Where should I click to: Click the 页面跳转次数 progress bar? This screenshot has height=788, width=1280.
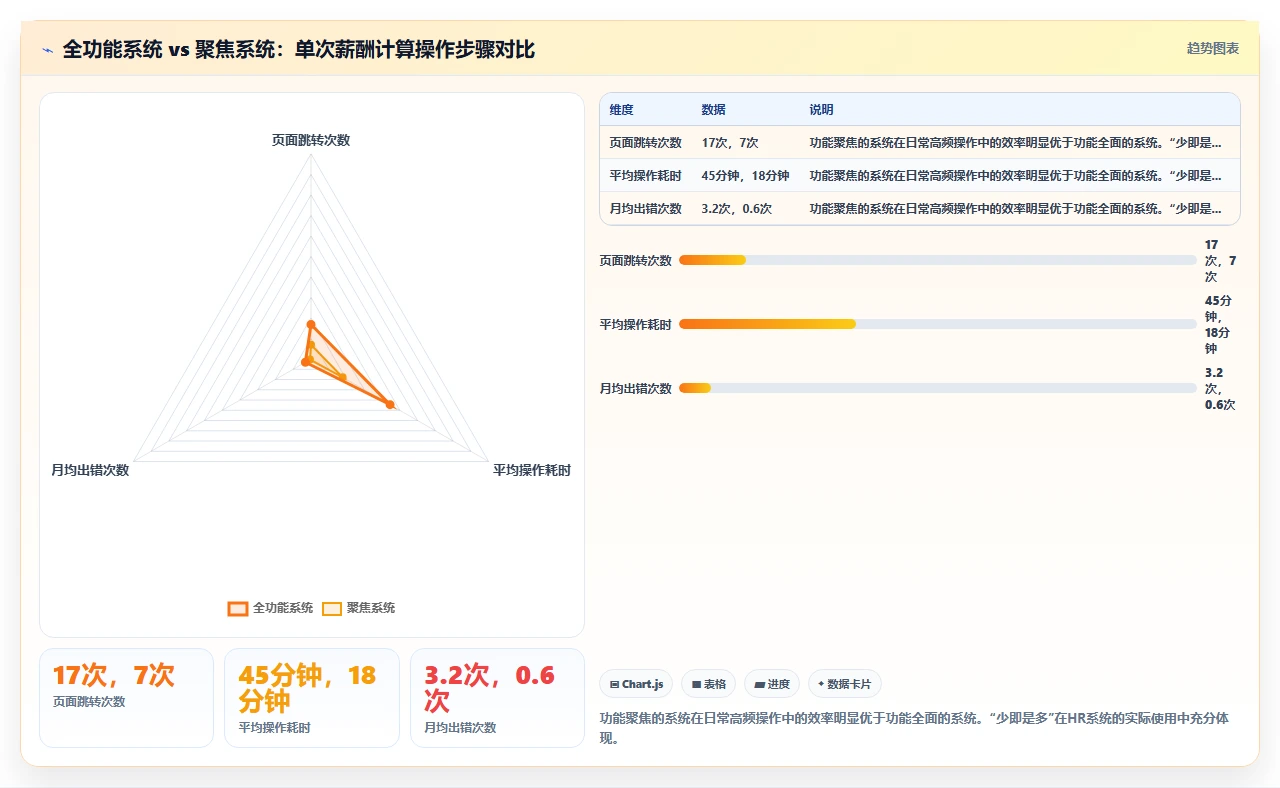937,260
